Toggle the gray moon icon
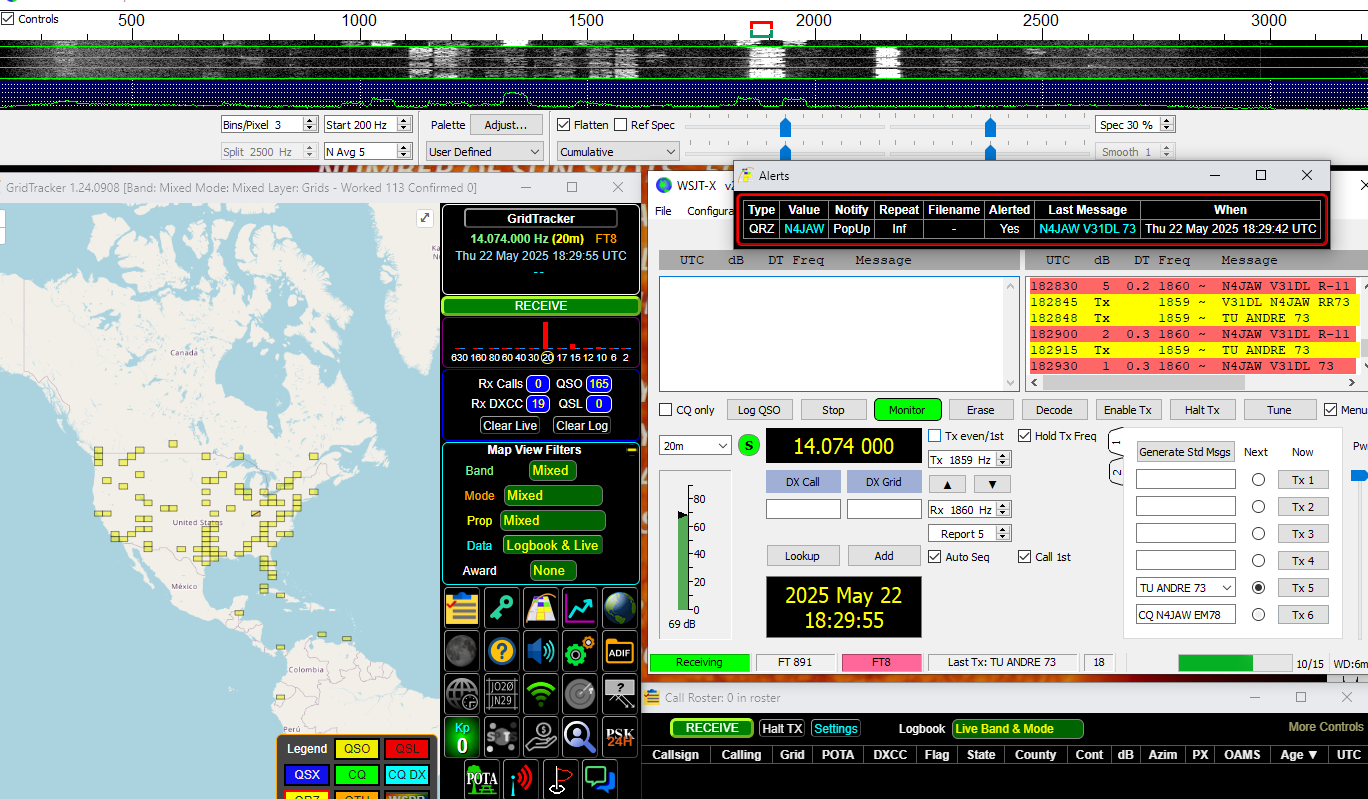This screenshot has height=799, width=1368. (x=462, y=651)
